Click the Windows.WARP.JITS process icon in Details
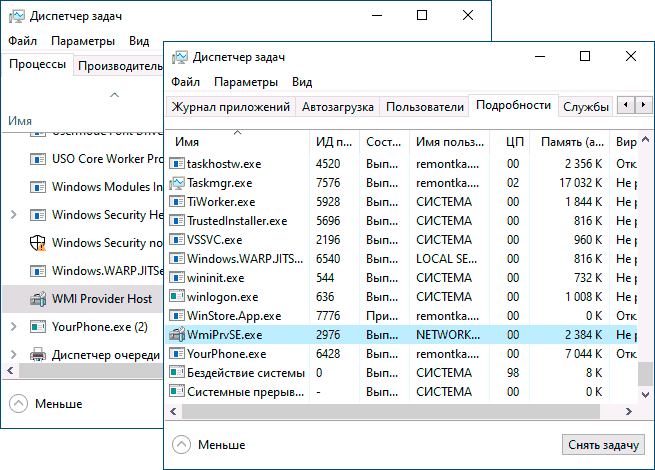Screen dimensions: 655x470 (177, 259)
